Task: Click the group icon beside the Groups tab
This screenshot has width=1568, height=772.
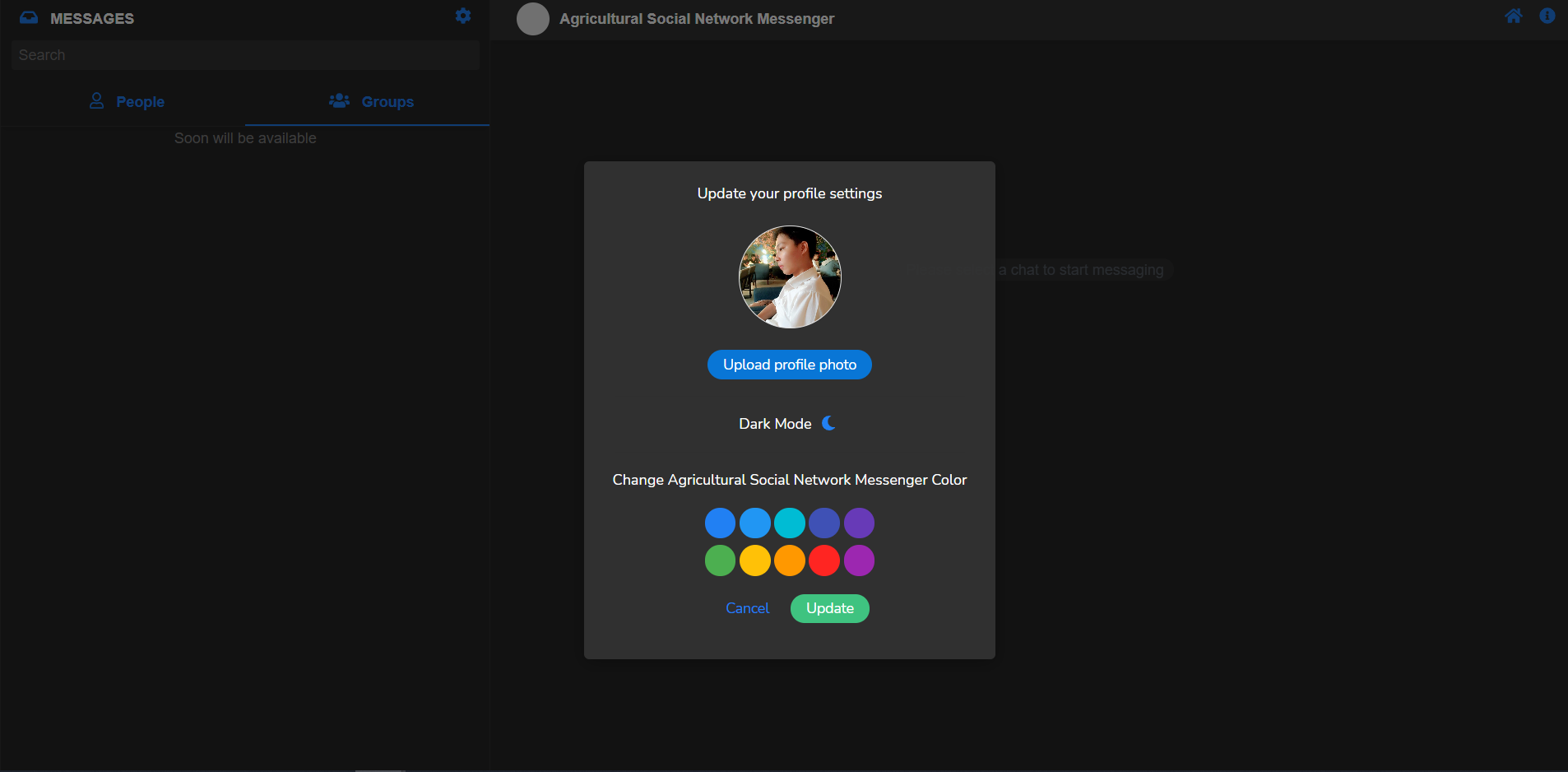Action: [339, 100]
